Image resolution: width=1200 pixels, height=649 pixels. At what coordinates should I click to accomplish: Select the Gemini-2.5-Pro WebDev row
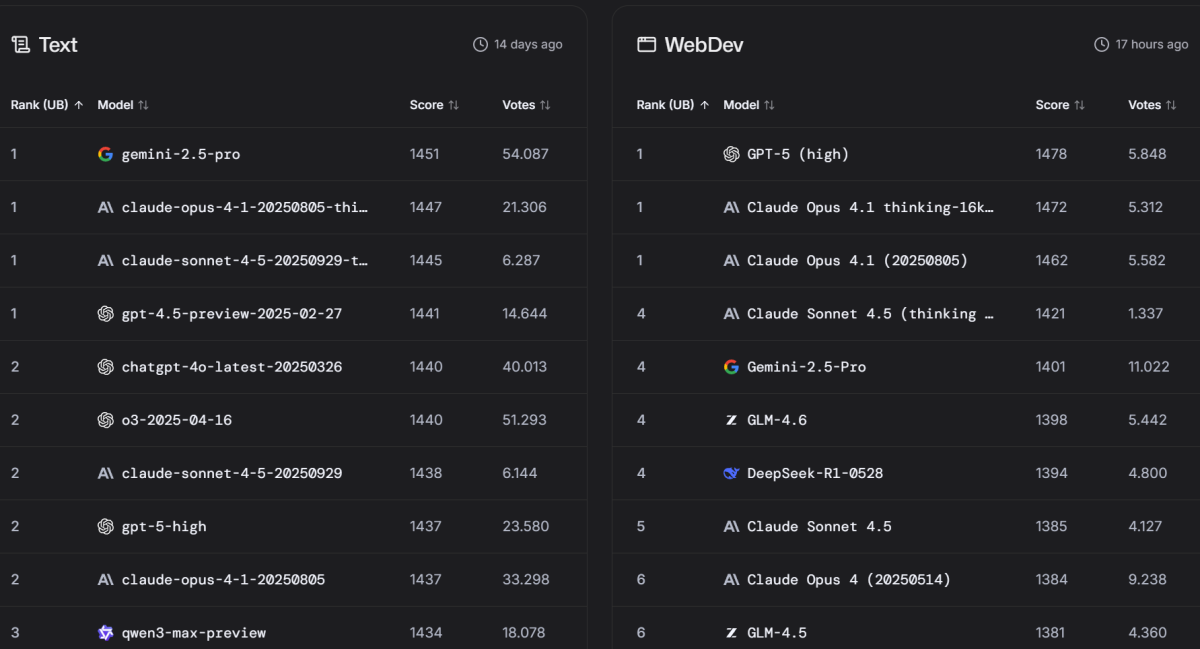(806, 367)
